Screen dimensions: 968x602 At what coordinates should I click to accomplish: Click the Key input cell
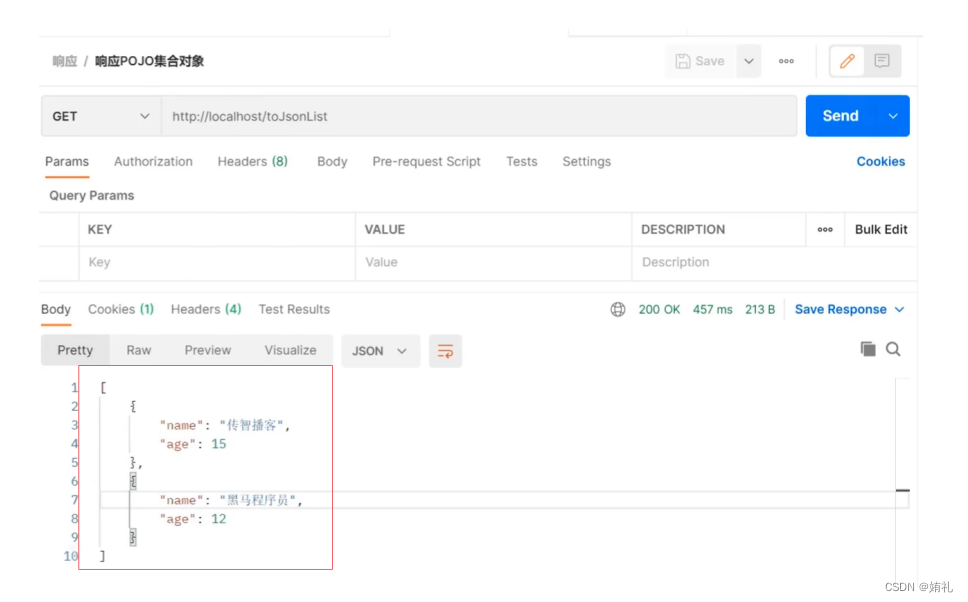(x=217, y=262)
